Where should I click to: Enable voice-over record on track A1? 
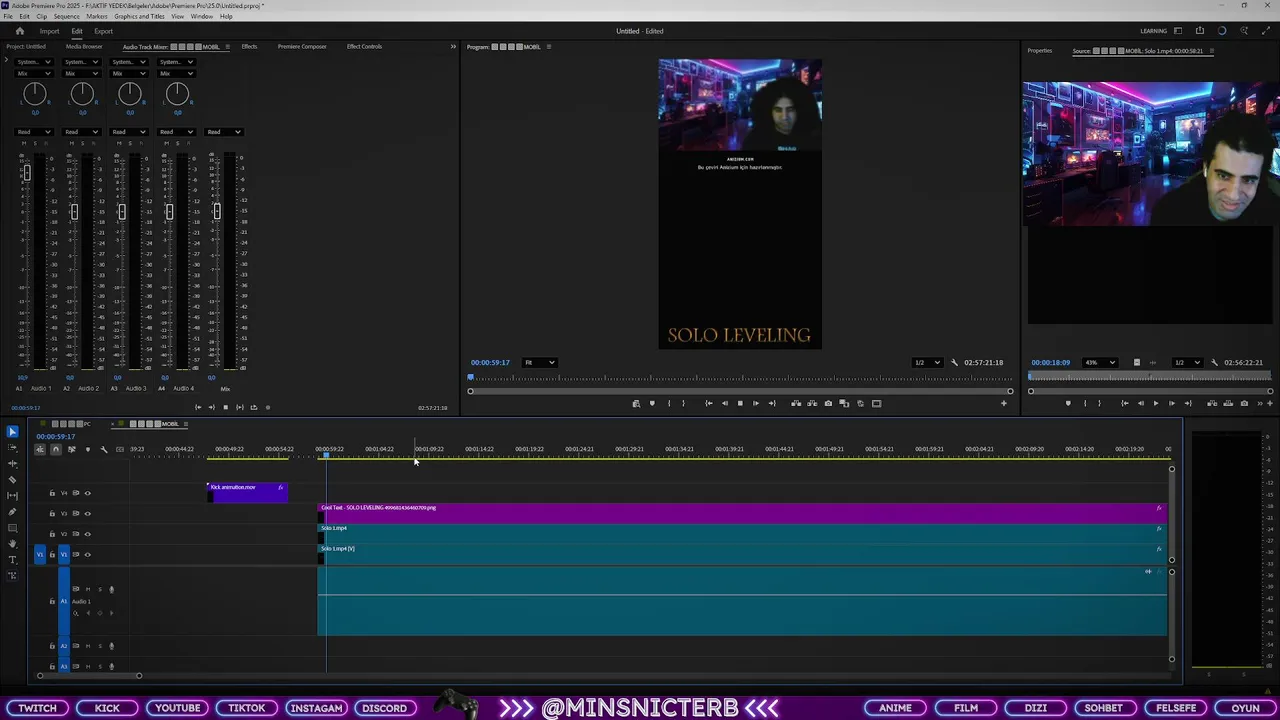click(111, 589)
